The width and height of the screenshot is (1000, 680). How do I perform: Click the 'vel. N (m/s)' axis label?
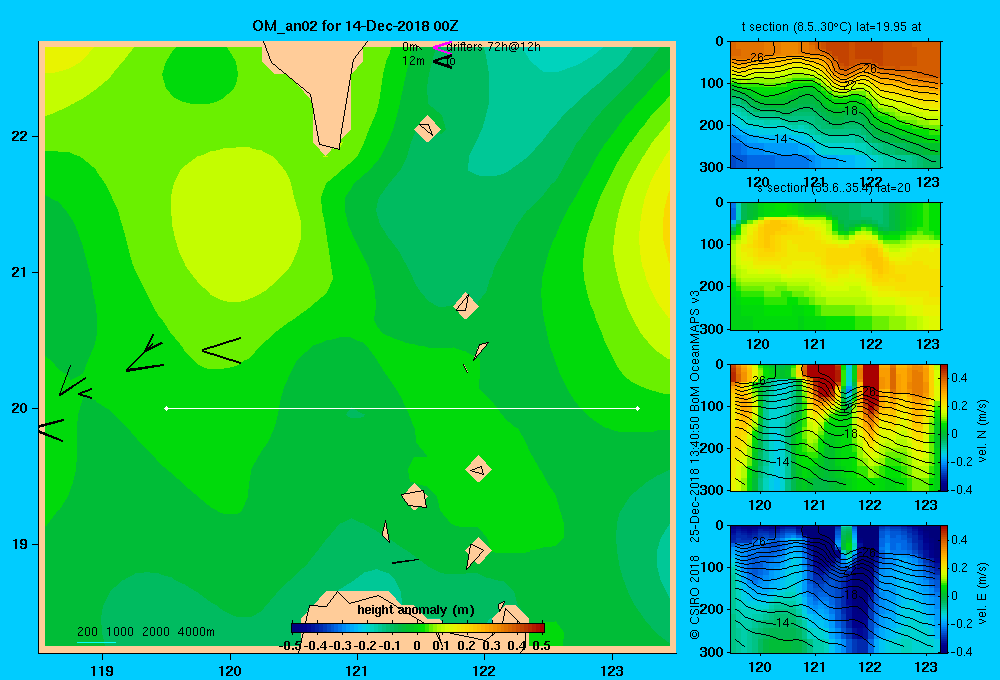(x=983, y=431)
